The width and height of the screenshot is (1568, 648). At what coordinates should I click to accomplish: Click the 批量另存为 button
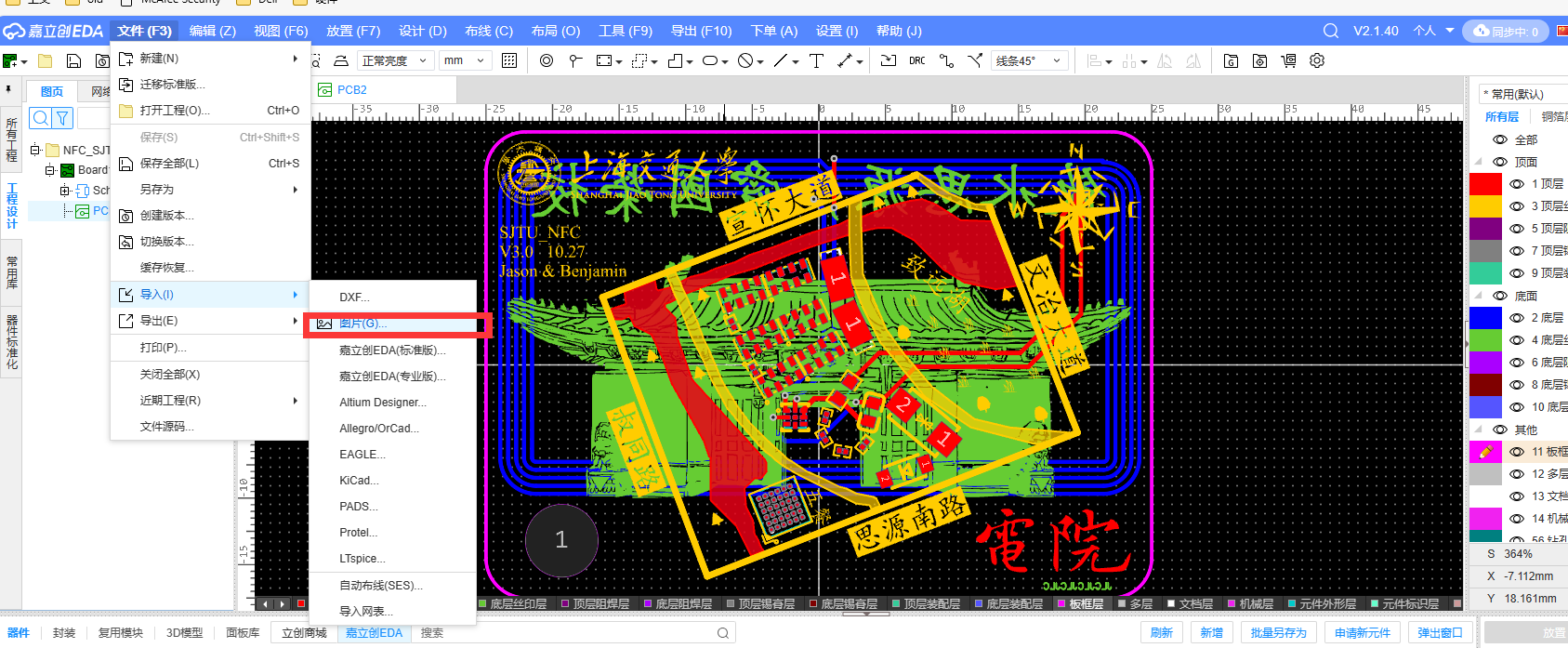[x=1278, y=633]
